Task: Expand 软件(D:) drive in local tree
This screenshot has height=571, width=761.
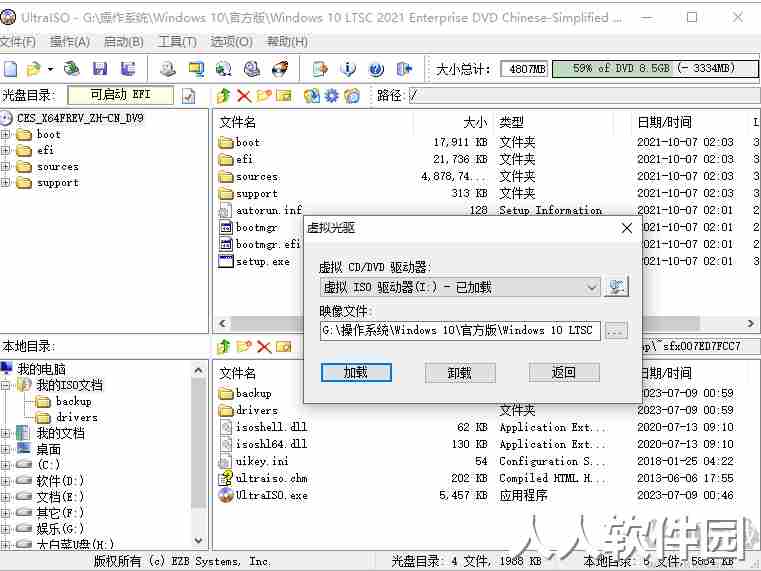Action: click(5, 481)
